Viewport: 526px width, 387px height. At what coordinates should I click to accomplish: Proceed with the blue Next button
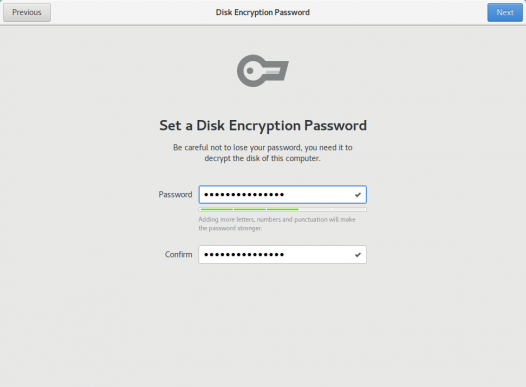click(x=505, y=12)
